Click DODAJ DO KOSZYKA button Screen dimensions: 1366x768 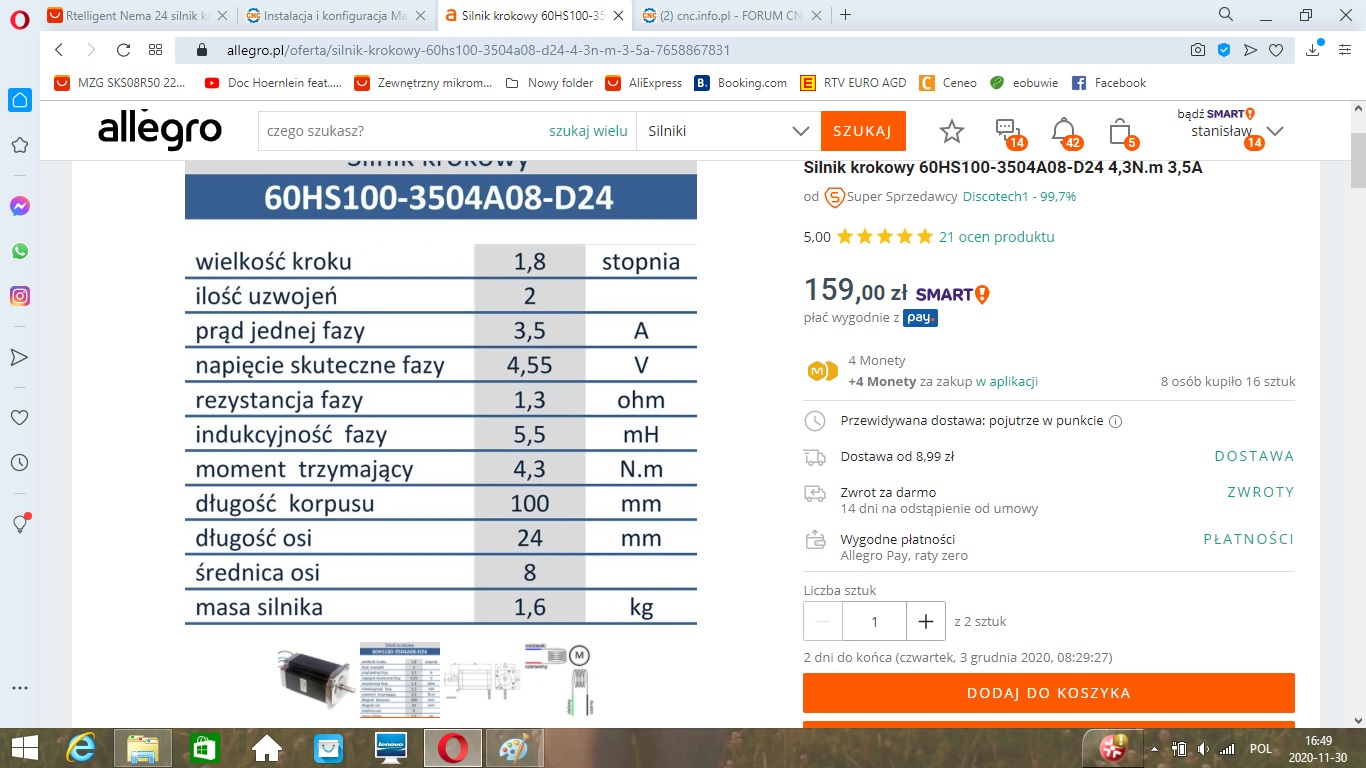coord(1049,693)
